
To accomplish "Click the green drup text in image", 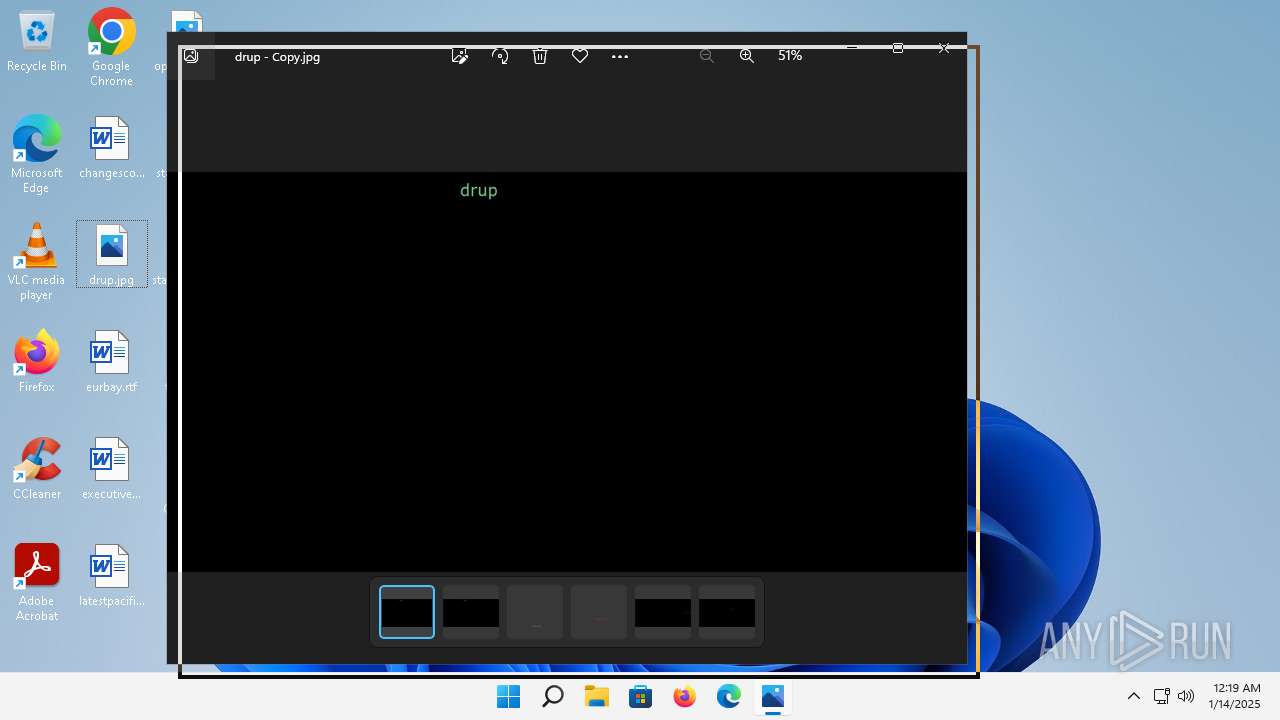I will 478,190.
